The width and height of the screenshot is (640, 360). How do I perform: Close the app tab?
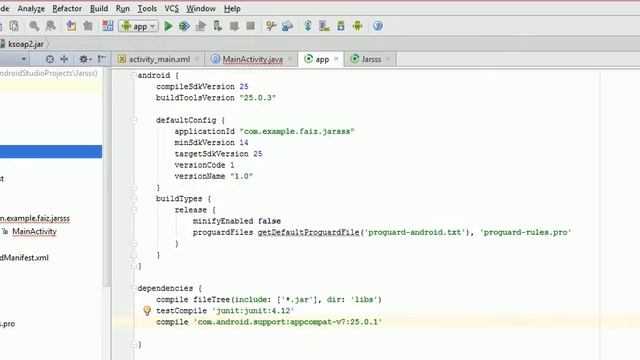click(336, 59)
